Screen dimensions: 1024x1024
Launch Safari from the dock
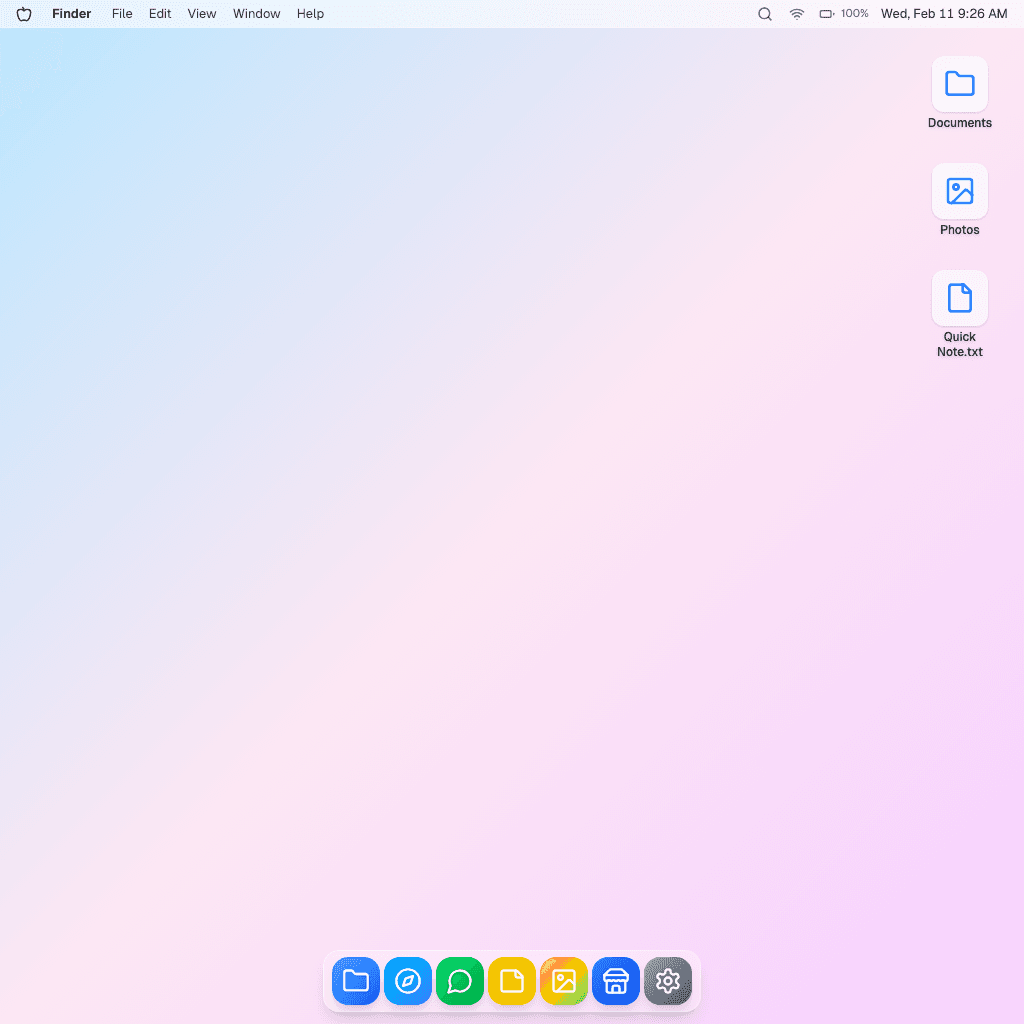click(407, 981)
